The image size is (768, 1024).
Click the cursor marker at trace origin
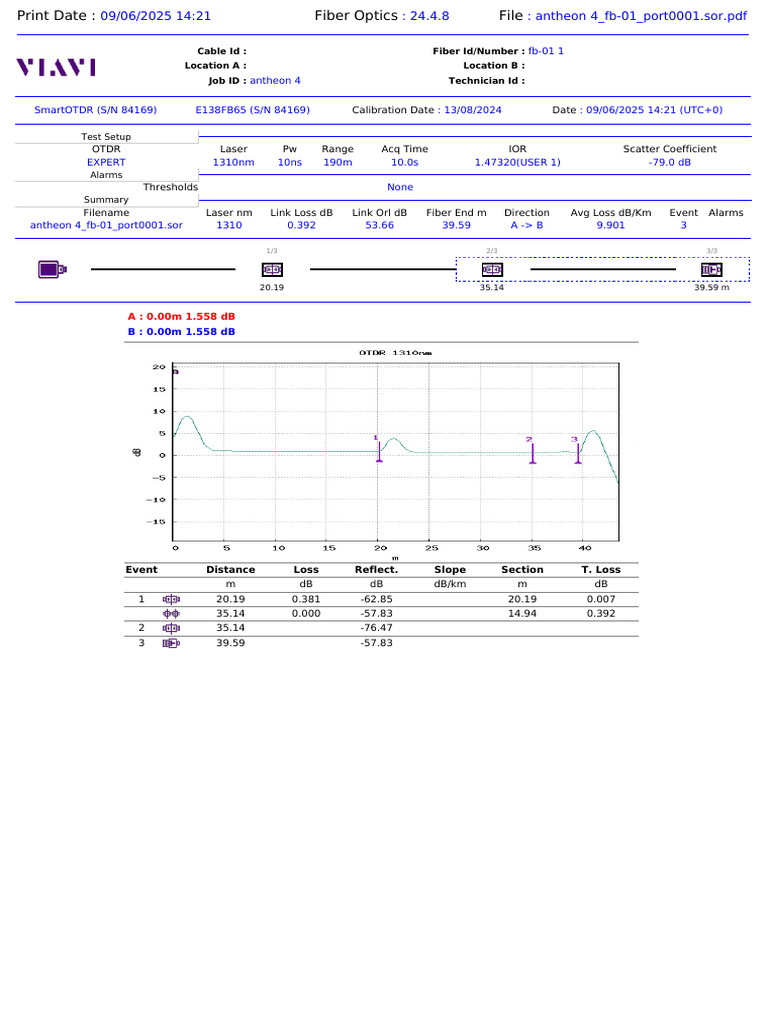(175, 372)
